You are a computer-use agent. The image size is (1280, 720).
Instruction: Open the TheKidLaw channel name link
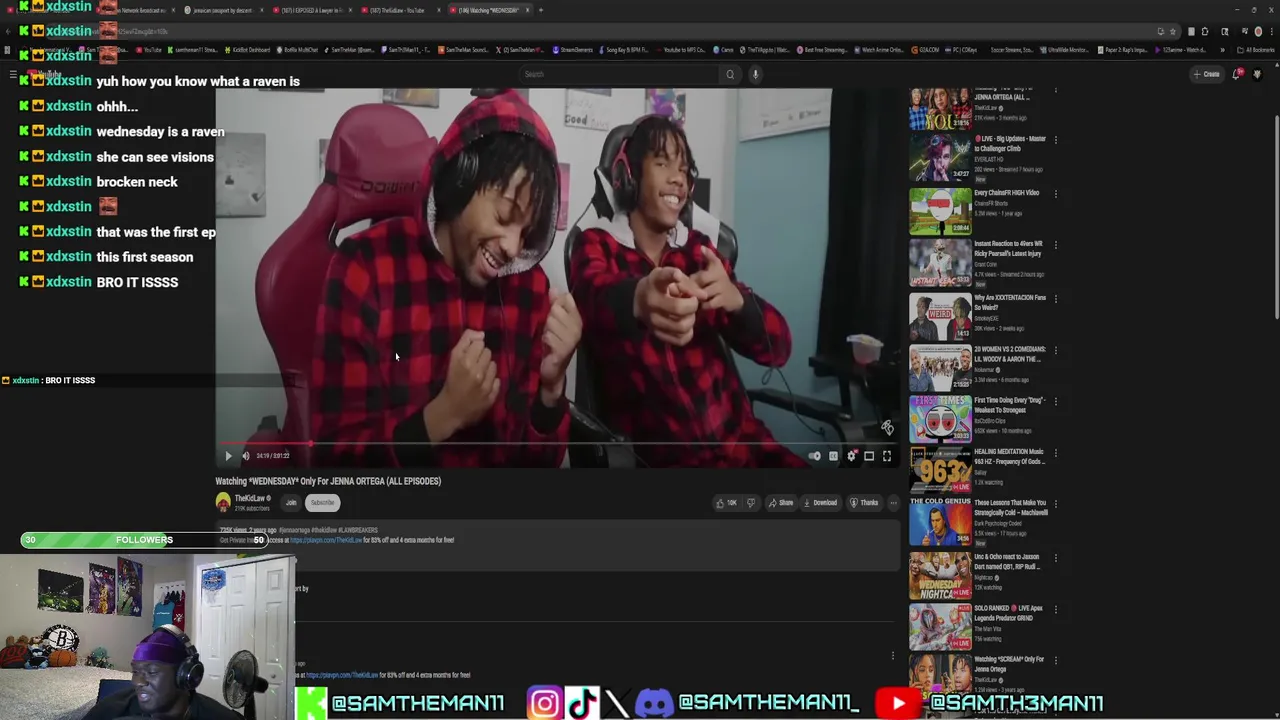[x=250, y=498]
